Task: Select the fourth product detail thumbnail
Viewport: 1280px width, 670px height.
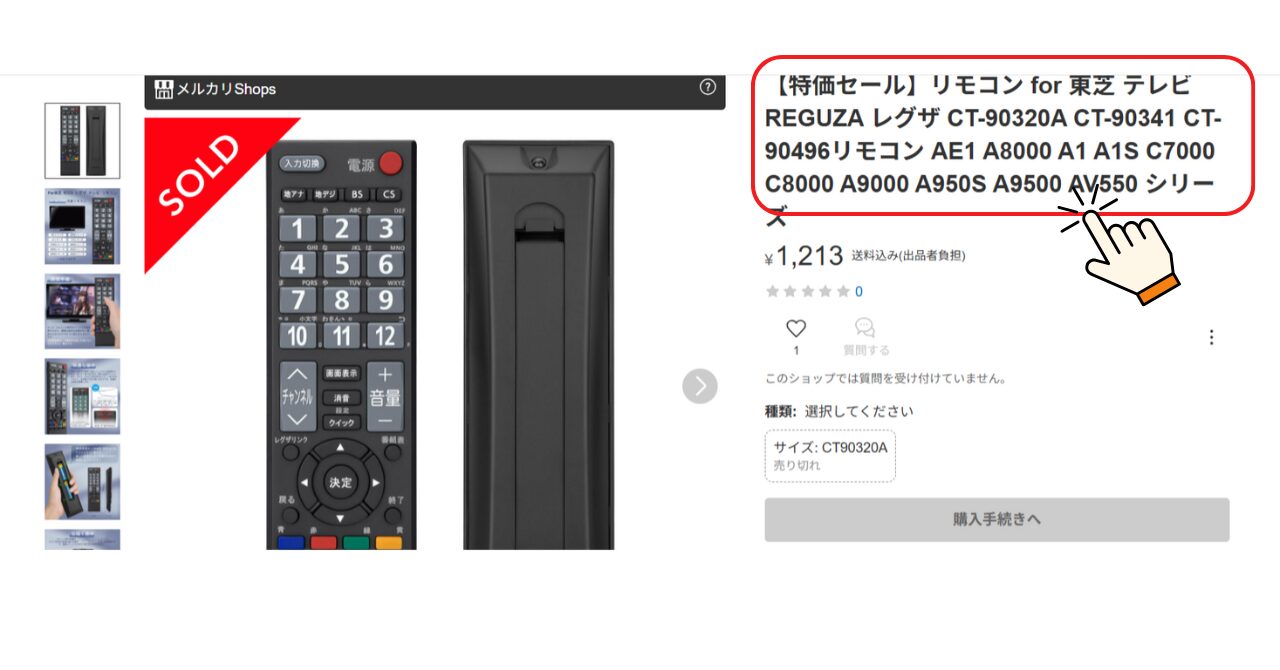Action: click(82, 396)
